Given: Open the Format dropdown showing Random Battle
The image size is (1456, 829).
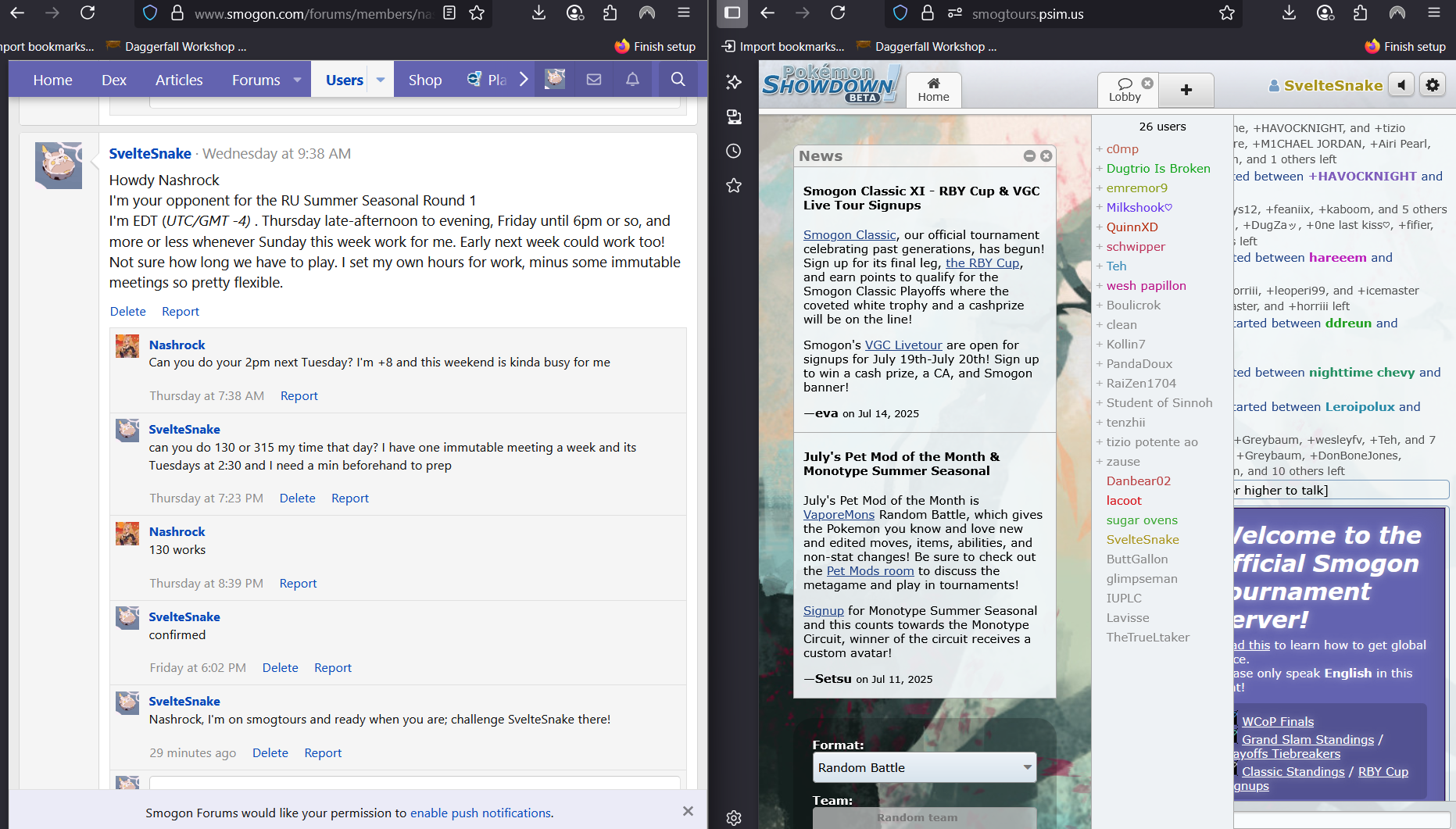Looking at the screenshot, I should [x=925, y=767].
